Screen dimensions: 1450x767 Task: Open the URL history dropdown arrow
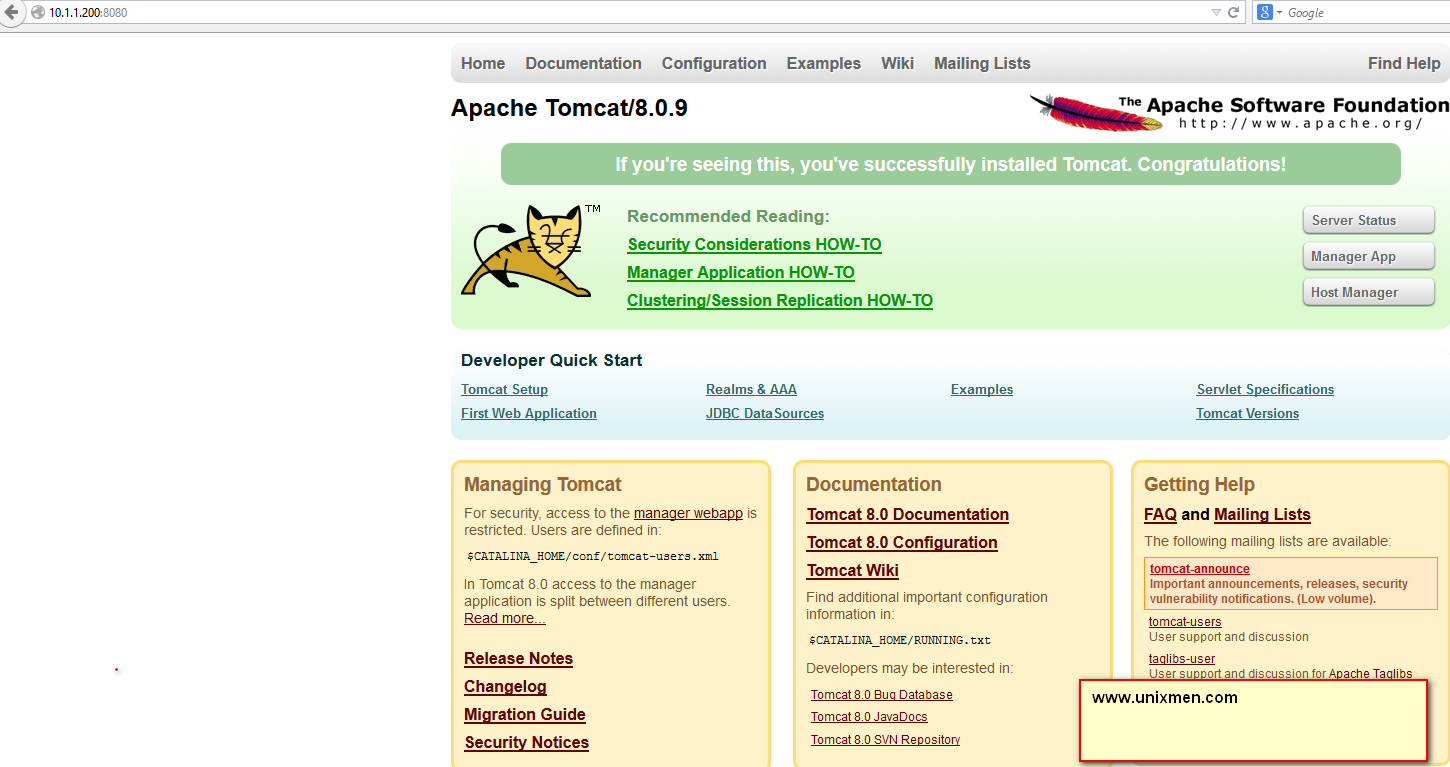coord(1216,12)
